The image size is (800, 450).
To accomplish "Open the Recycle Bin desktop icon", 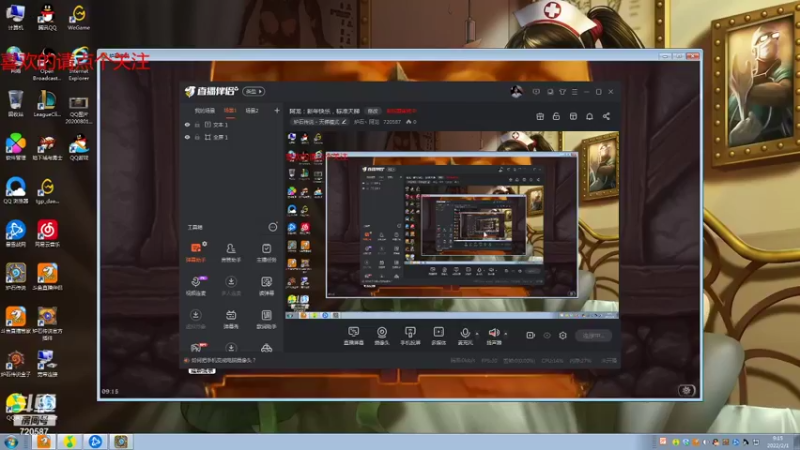I will [15, 104].
